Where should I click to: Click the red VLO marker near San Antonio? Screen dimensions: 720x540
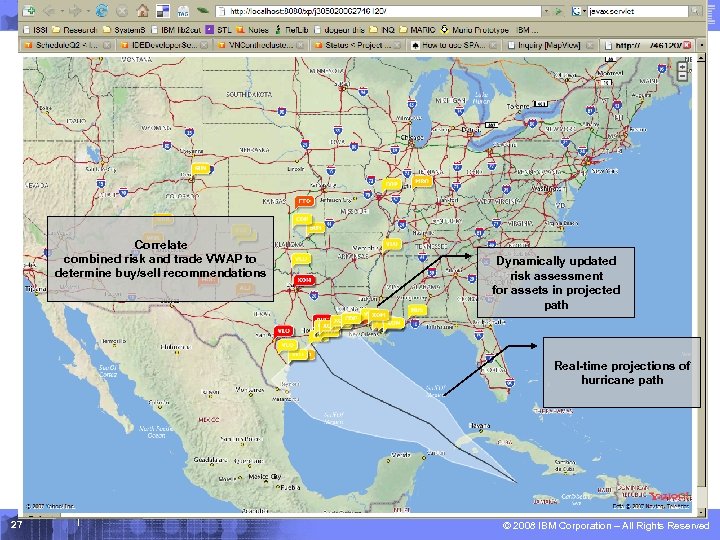coord(283,331)
